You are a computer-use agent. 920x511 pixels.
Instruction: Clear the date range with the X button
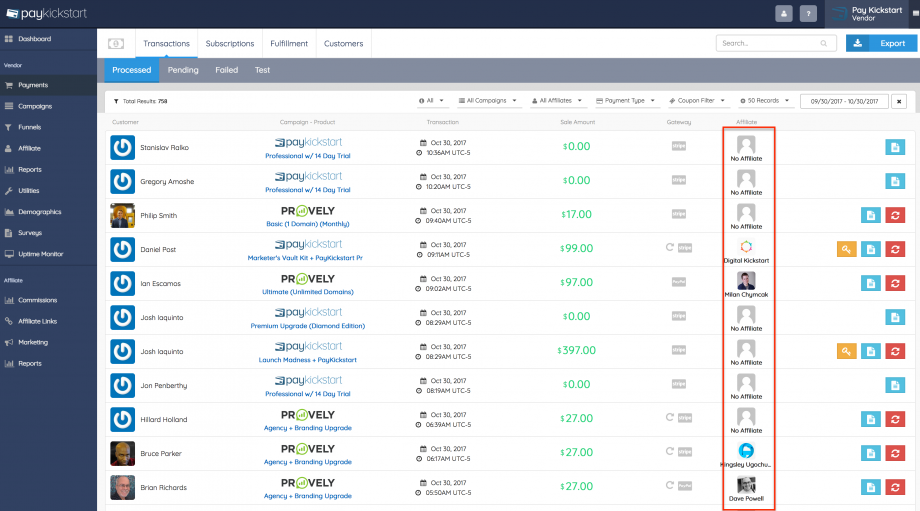pyautogui.click(x=899, y=101)
